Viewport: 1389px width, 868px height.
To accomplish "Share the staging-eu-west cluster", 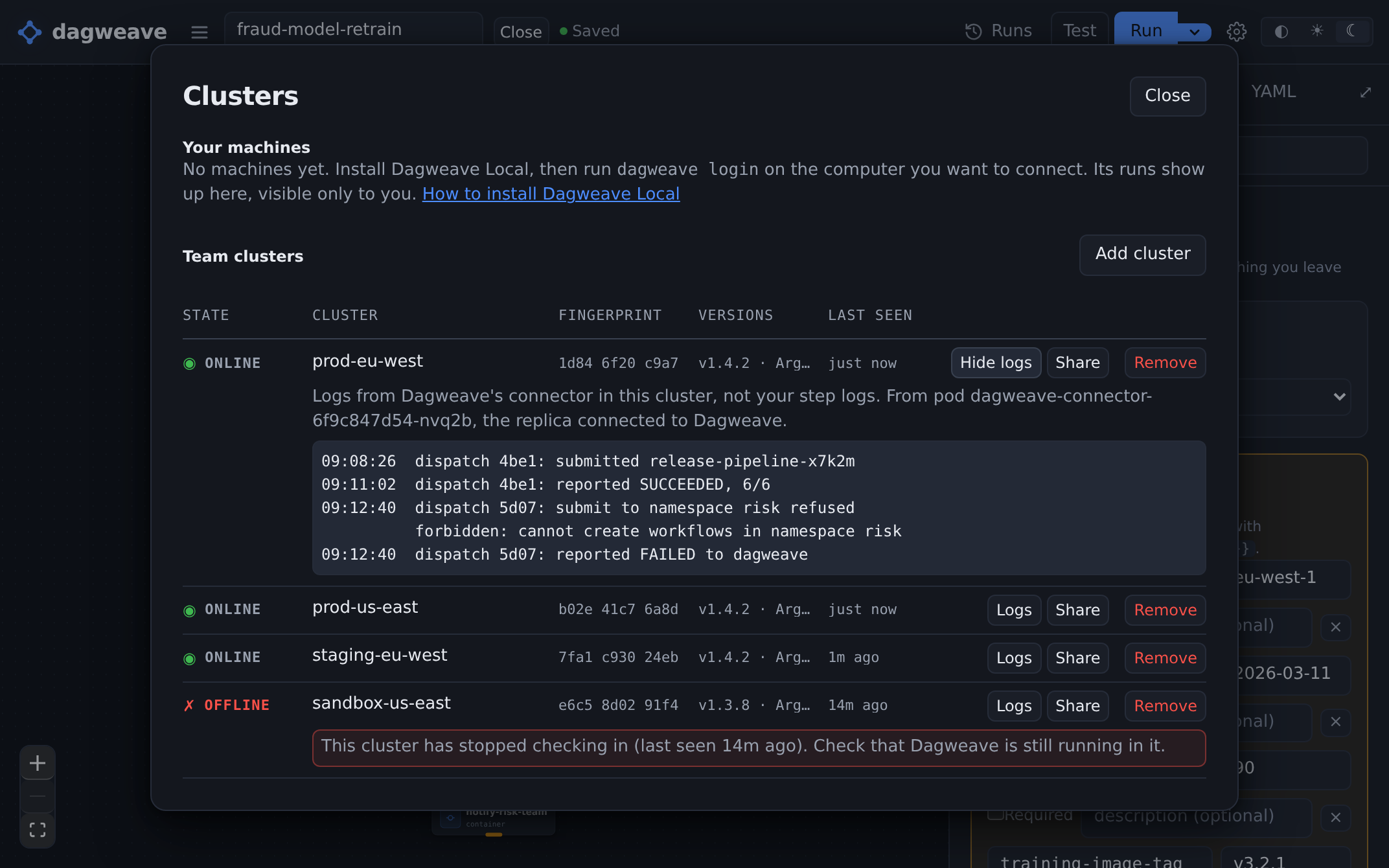I will coord(1077,658).
